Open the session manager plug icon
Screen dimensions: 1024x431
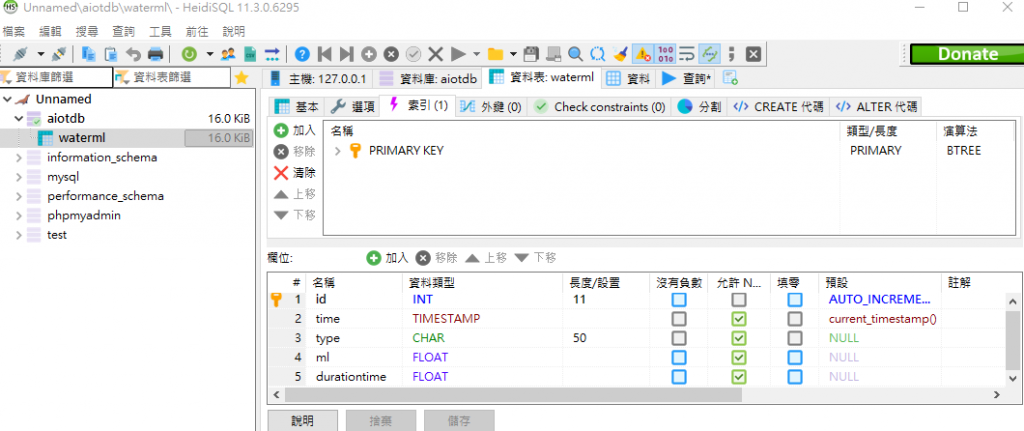pyautogui.click(x=21, y=54)
